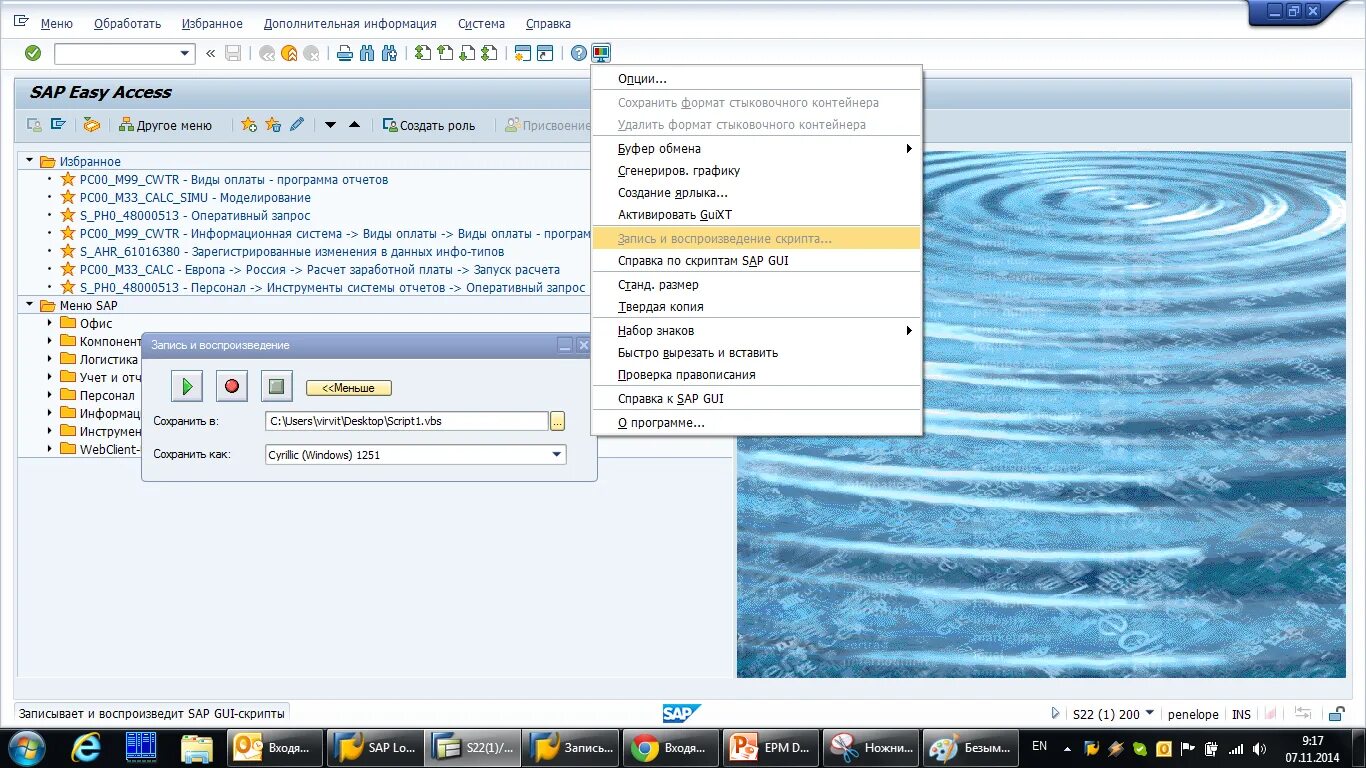Image resolution: width=1366 pixels, height=768 pixels.
Task: Click the Создать роль button
Action: tap(429, 125)
